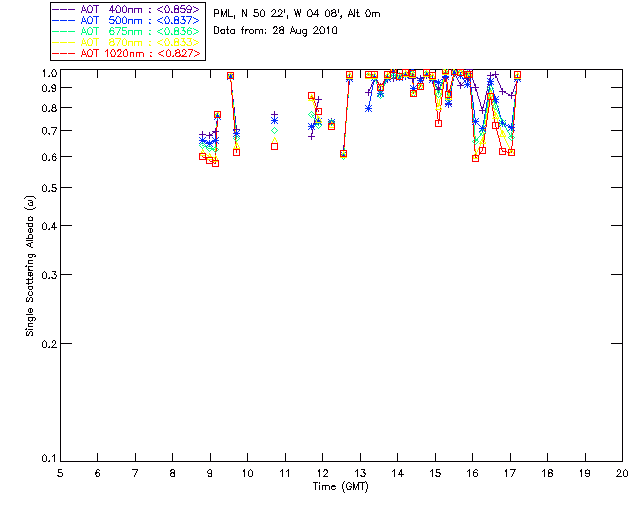The image size is (640, 512).
Task: Click the y-axis tick label 0.2
Action: coord(45,343)
